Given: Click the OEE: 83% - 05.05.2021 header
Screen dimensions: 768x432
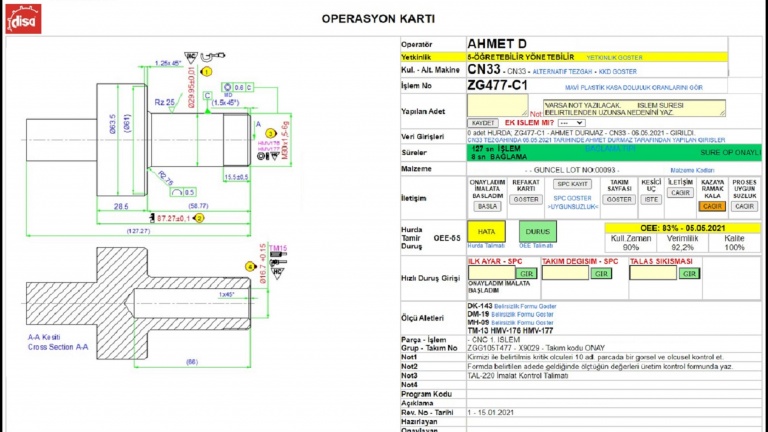Looking at the screenshot, I should click(683, 228).
